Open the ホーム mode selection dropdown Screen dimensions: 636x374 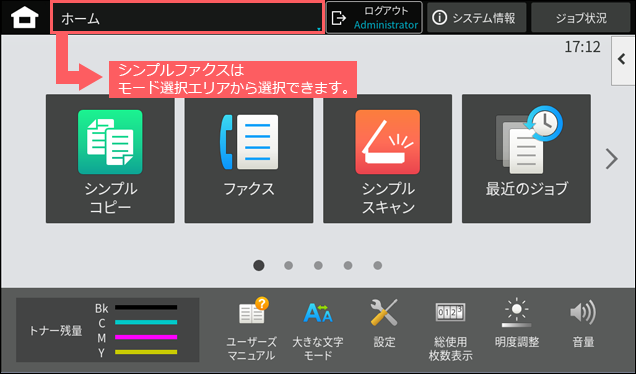[187, 18]
